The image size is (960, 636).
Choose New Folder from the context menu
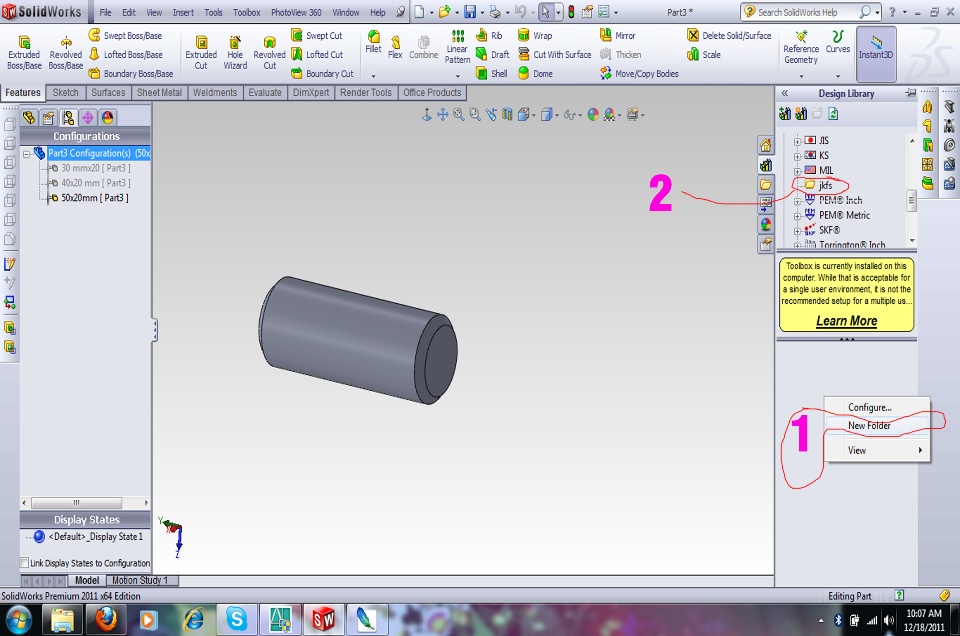pyautogui.click(x=869, y=425)
